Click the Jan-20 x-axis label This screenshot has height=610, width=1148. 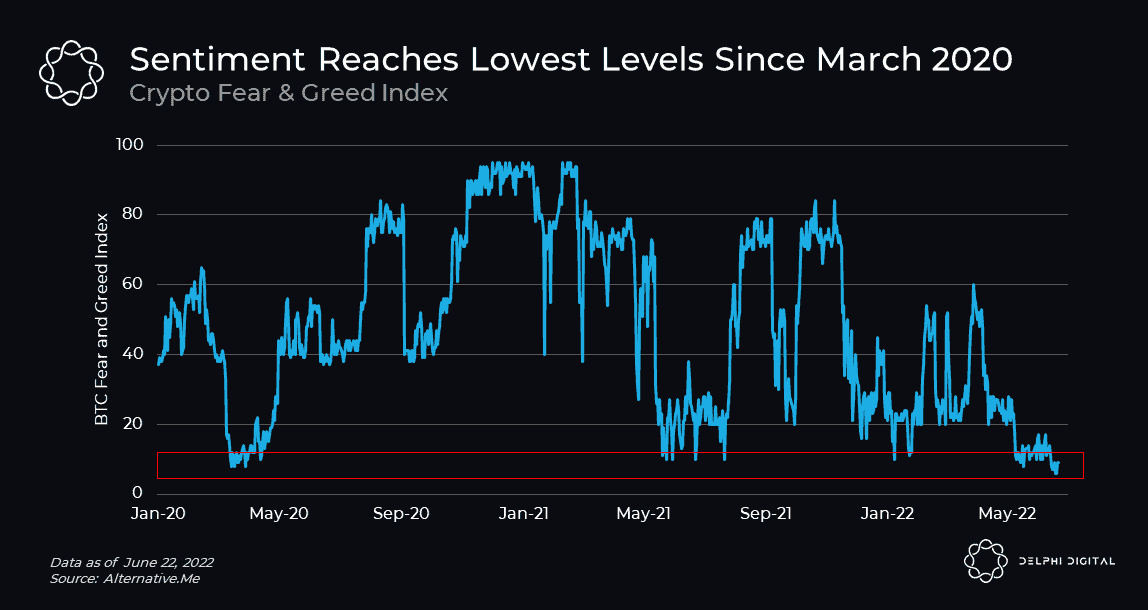(x=158, y=514)
